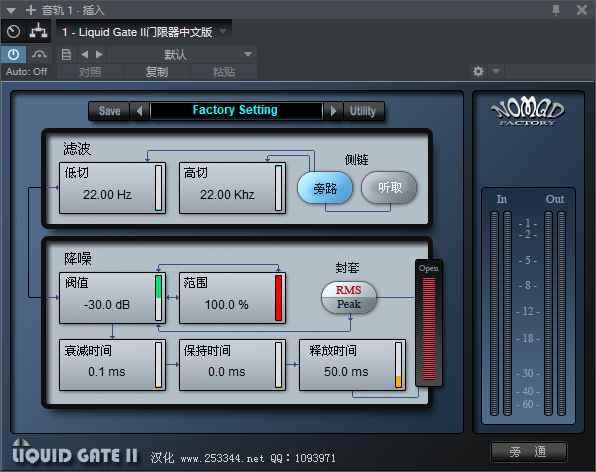
Task: Click the circular knob icon in the header
Action: (13, 32)
